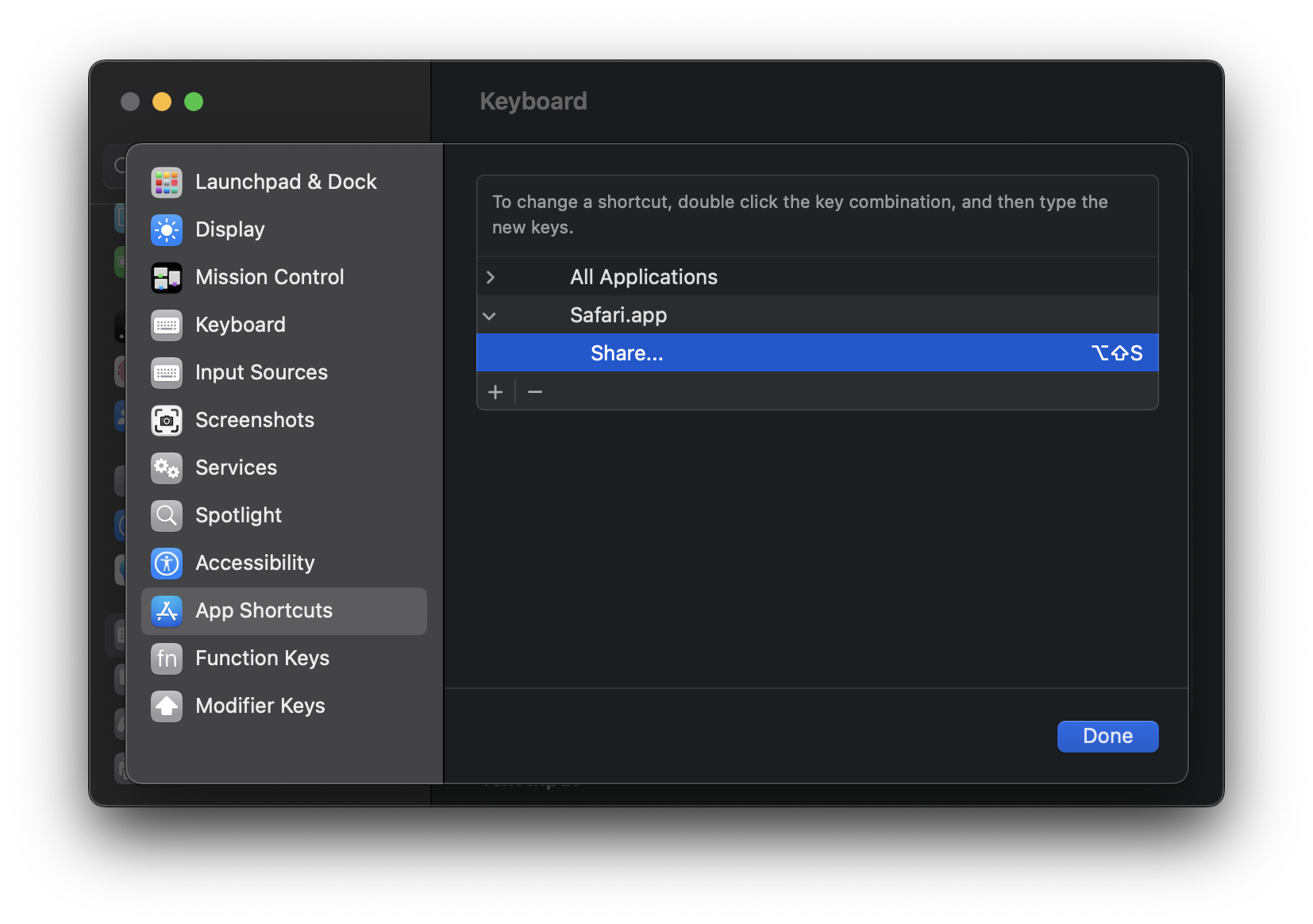Select the Share... shortcut entry
The height and width of the screenshot is (924, 1313).
click(818, 353)
